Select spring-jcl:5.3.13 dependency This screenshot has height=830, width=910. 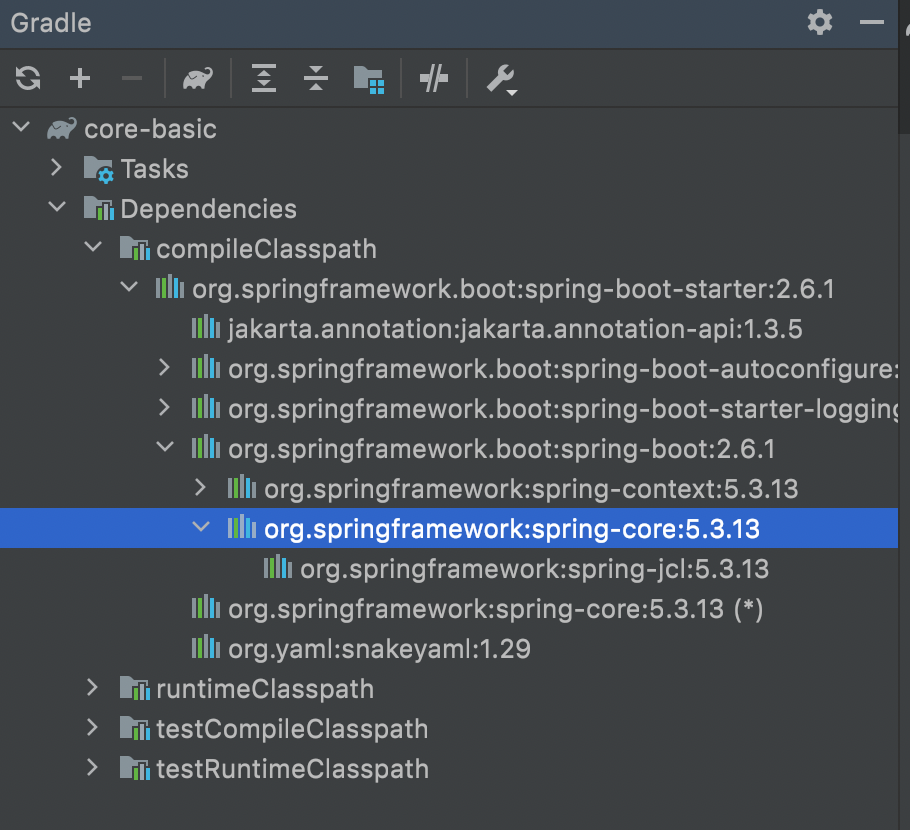click(x=535, y=570)
